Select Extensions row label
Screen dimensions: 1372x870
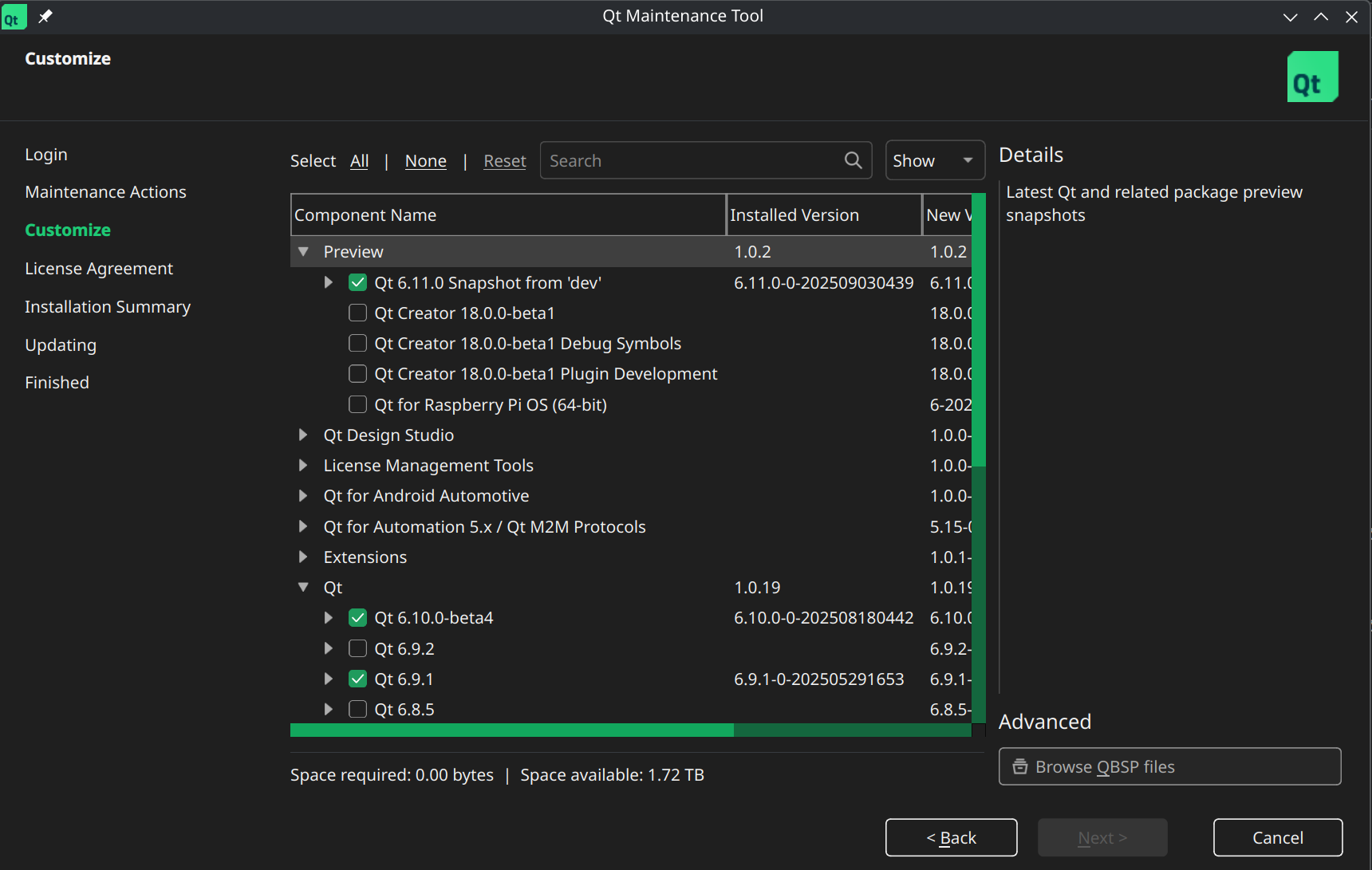coord(365,557)
